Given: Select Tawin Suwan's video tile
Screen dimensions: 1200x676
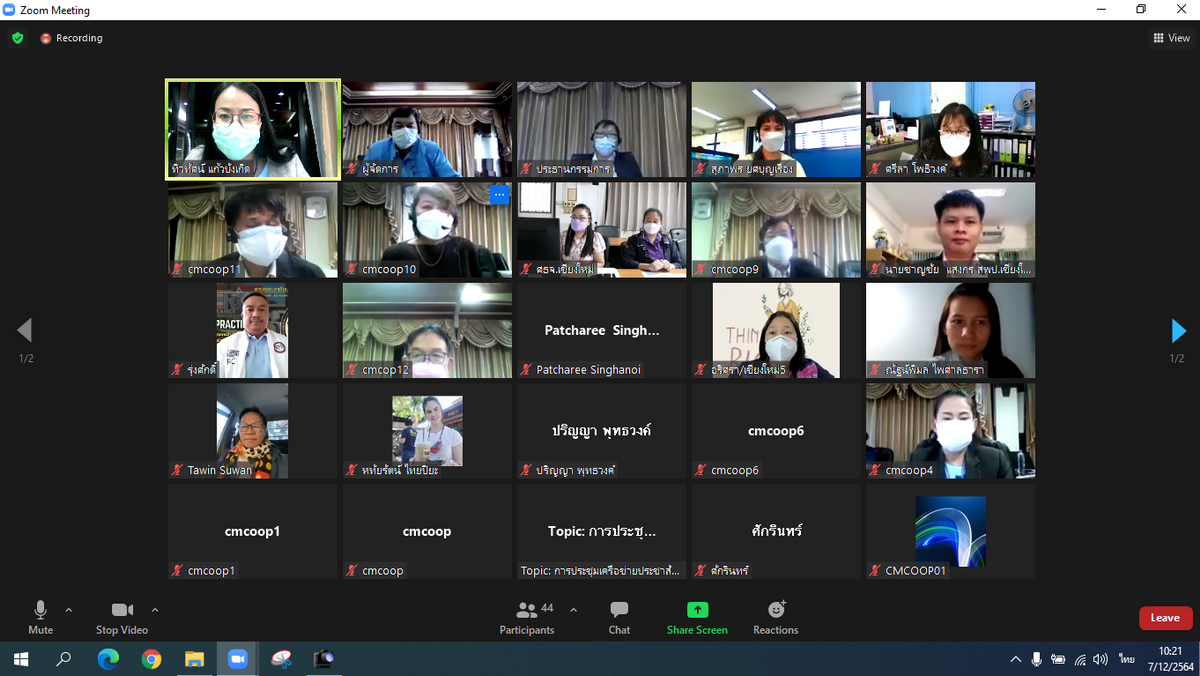Looking at the screenshot, I should pyautogui.click(x=253, y=431).
